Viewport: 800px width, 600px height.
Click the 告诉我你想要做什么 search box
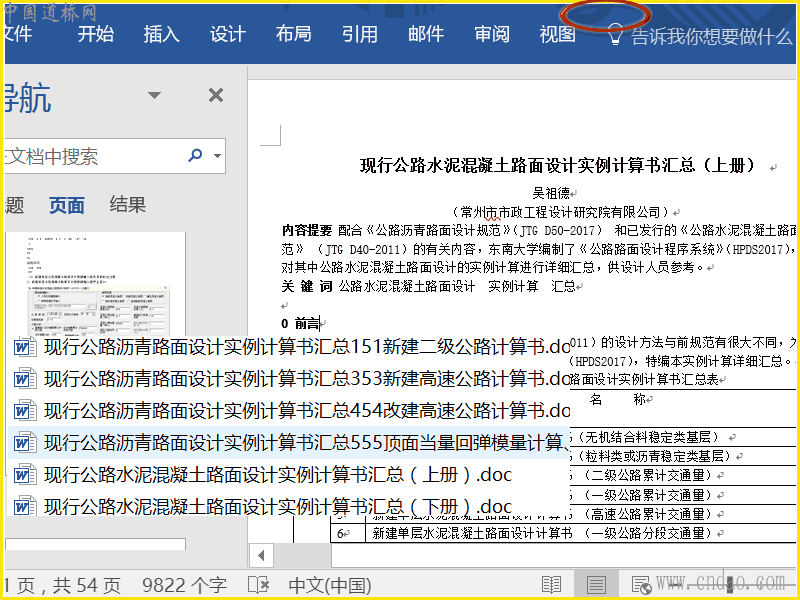tap(711, 36)
